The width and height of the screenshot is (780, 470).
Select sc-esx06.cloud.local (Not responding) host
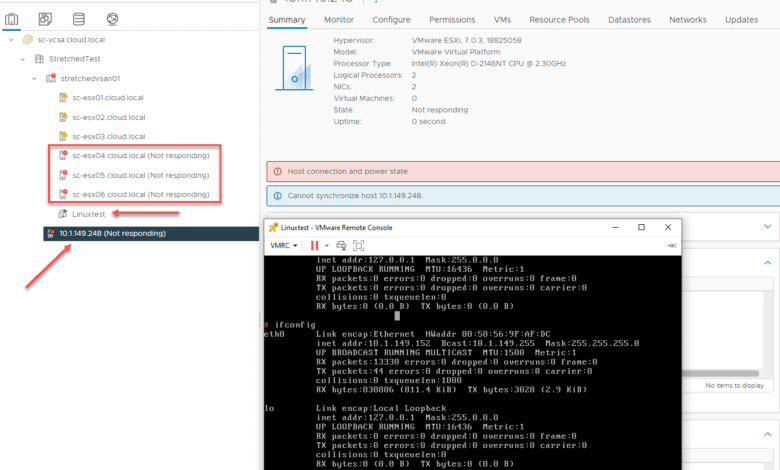tap(141, 194)
